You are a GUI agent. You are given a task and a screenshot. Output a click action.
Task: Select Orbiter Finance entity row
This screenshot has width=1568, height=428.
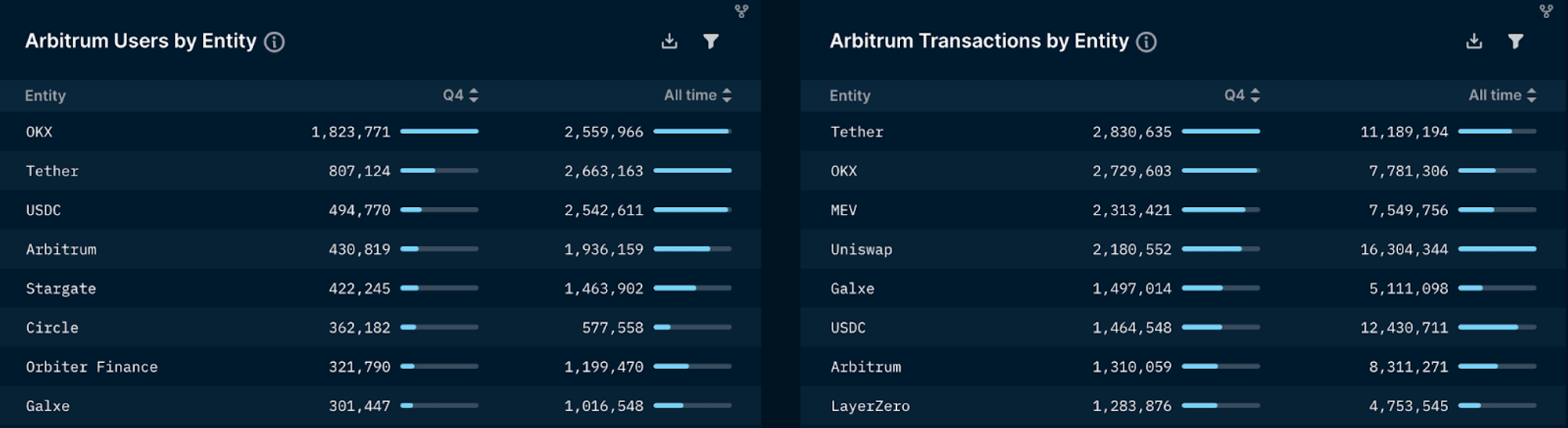(x=92, y=367)
